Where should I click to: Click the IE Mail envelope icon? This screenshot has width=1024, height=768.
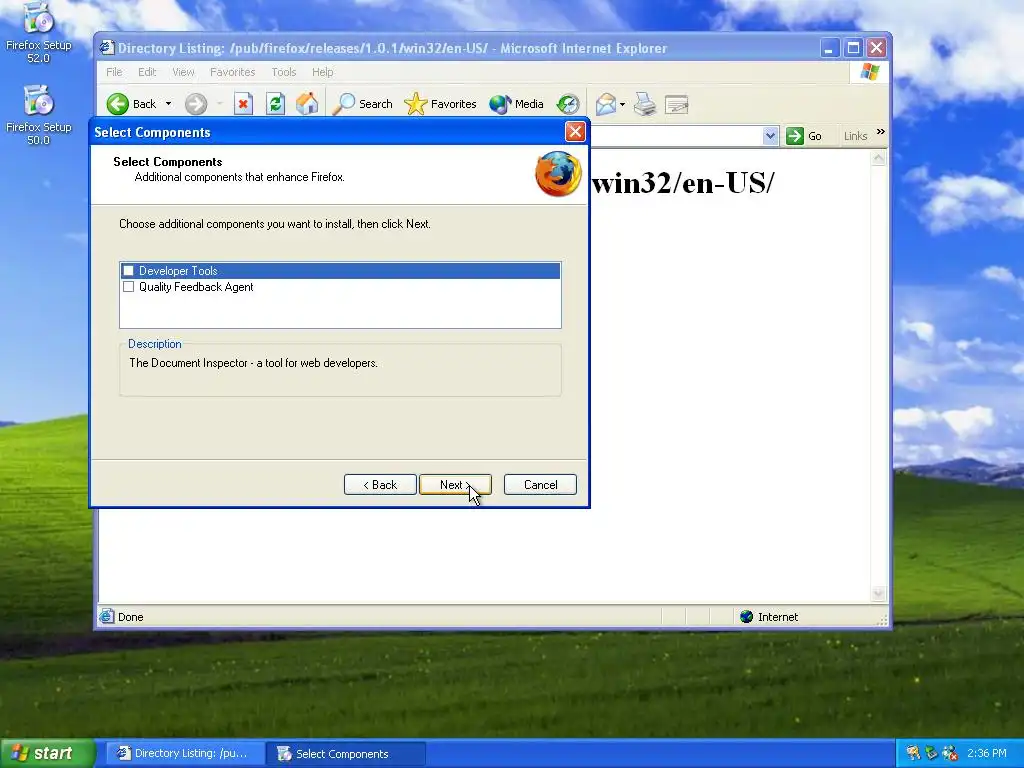coord(605,104)
